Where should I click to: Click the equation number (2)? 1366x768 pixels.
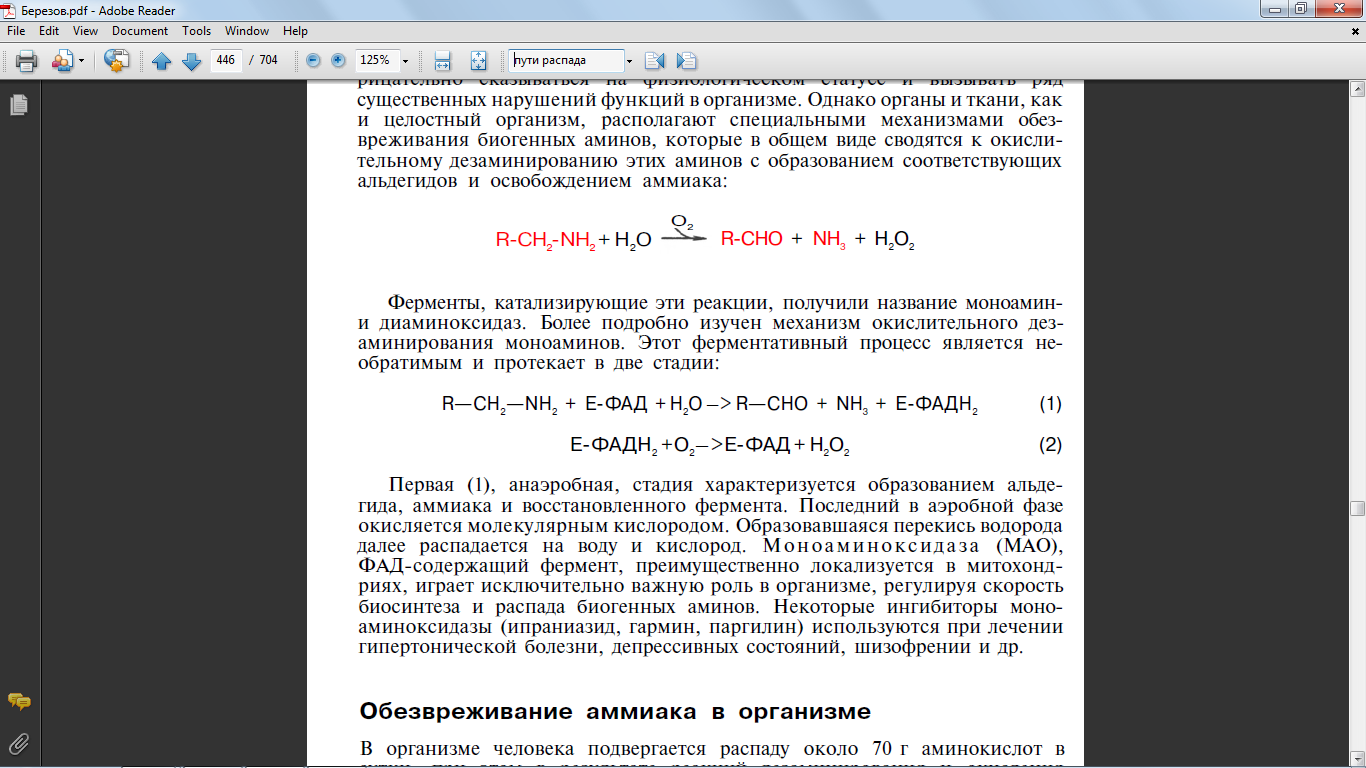[x=1050, y=444]
